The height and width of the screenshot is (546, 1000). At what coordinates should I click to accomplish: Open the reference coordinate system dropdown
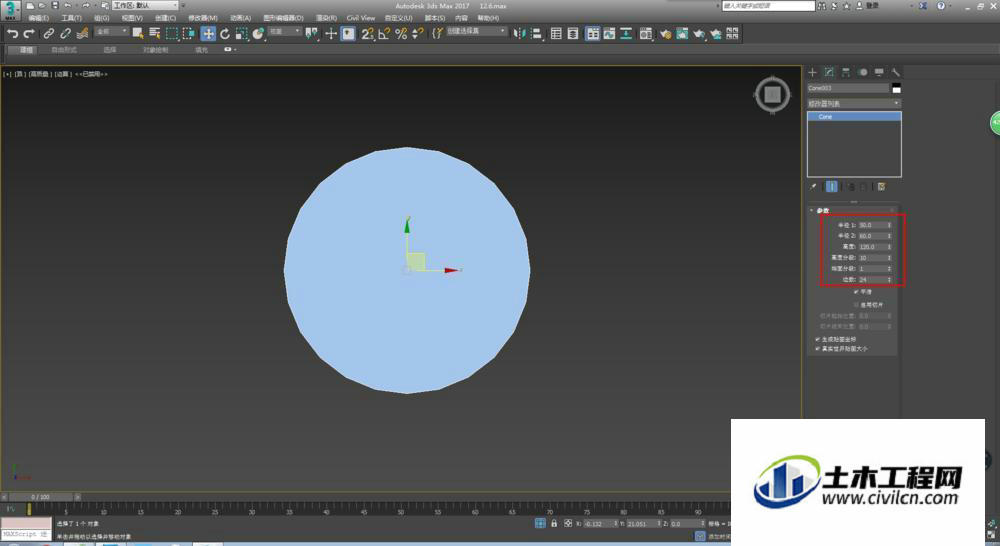284,31
